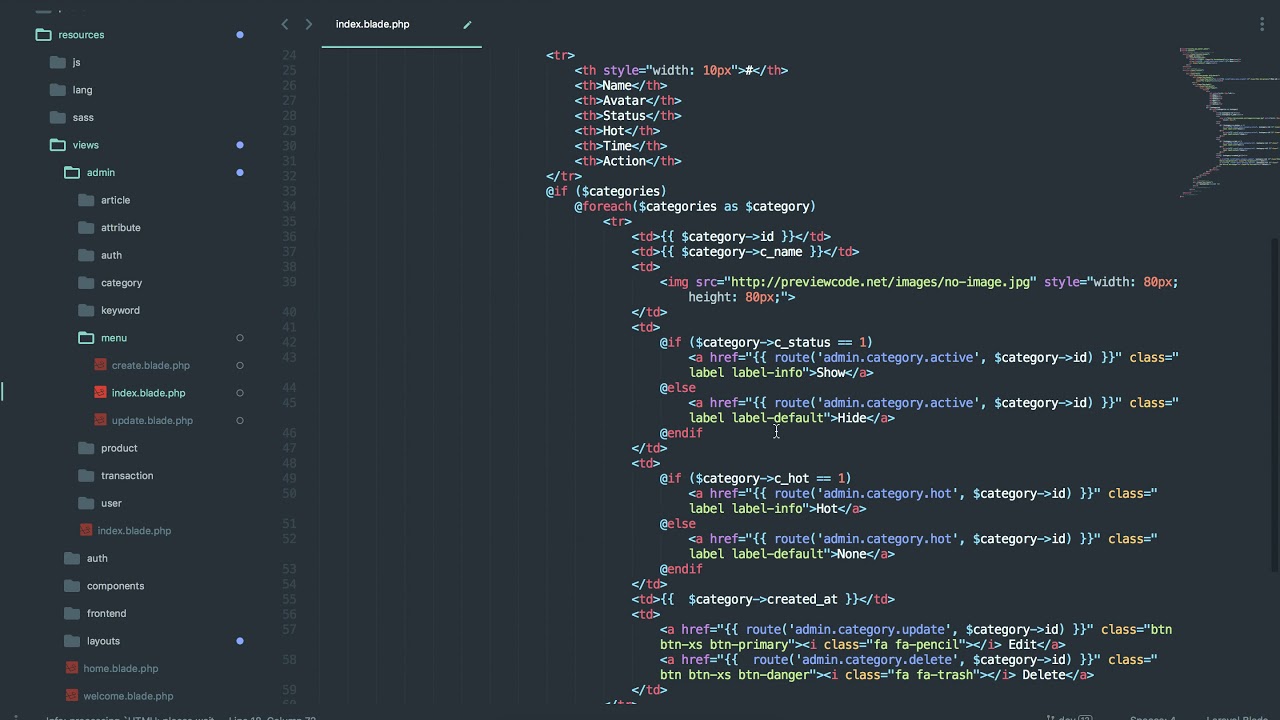Click the code line '<th>Action</th>'
This screenshot has height=720, width=1280.
point(628,161)
